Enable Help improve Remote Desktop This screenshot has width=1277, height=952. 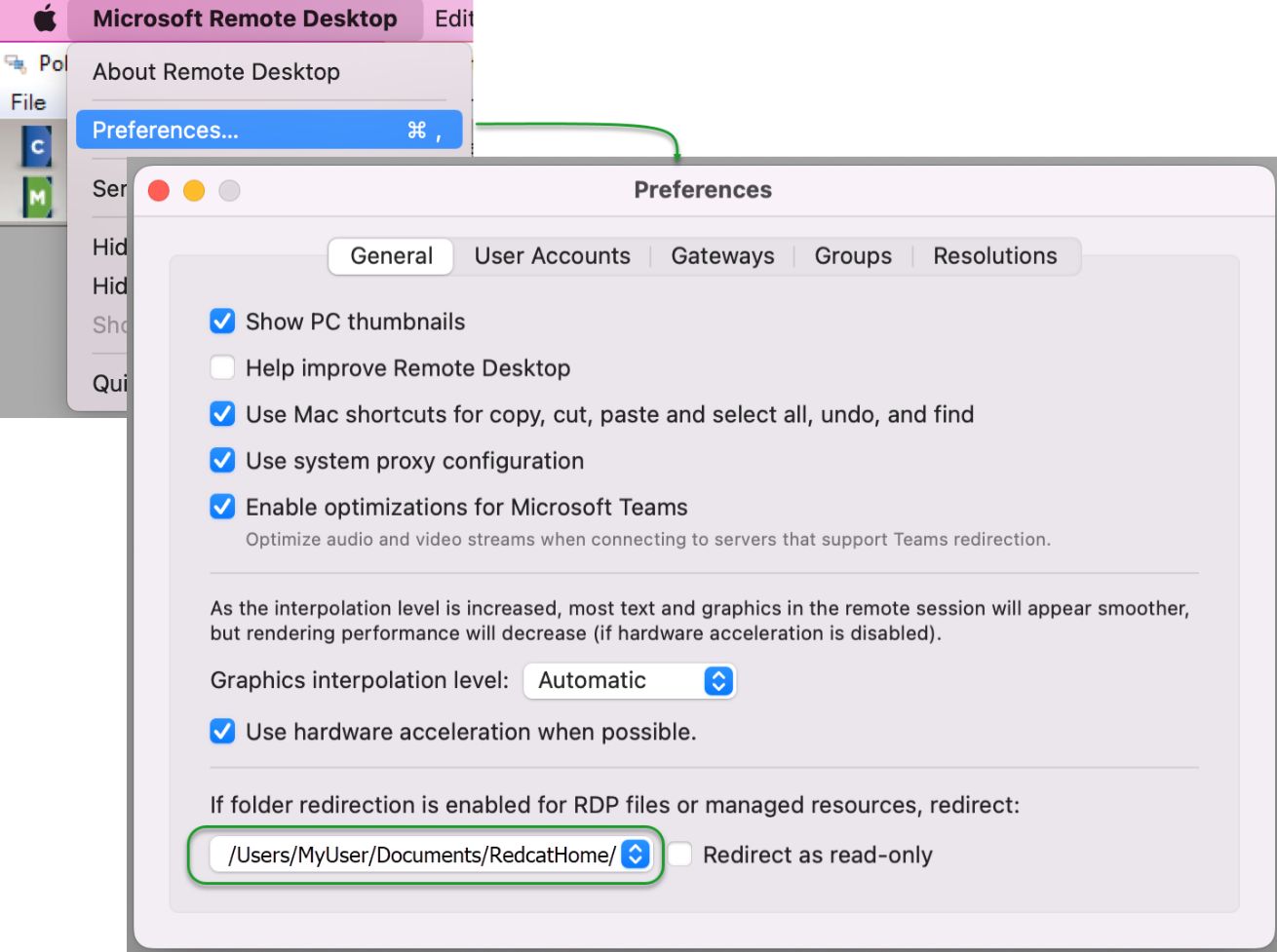coord(223,368)
